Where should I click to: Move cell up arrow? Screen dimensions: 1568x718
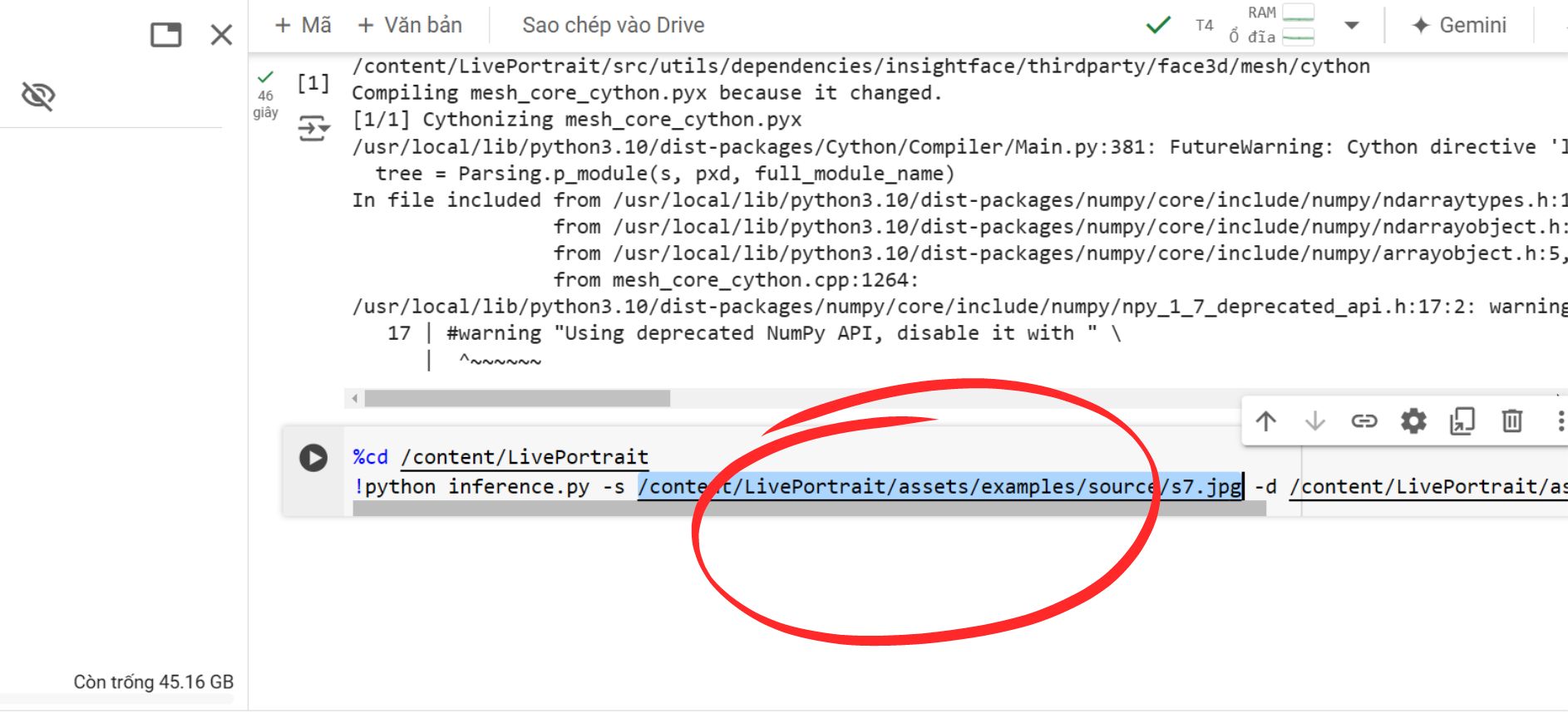[1266, 421]
